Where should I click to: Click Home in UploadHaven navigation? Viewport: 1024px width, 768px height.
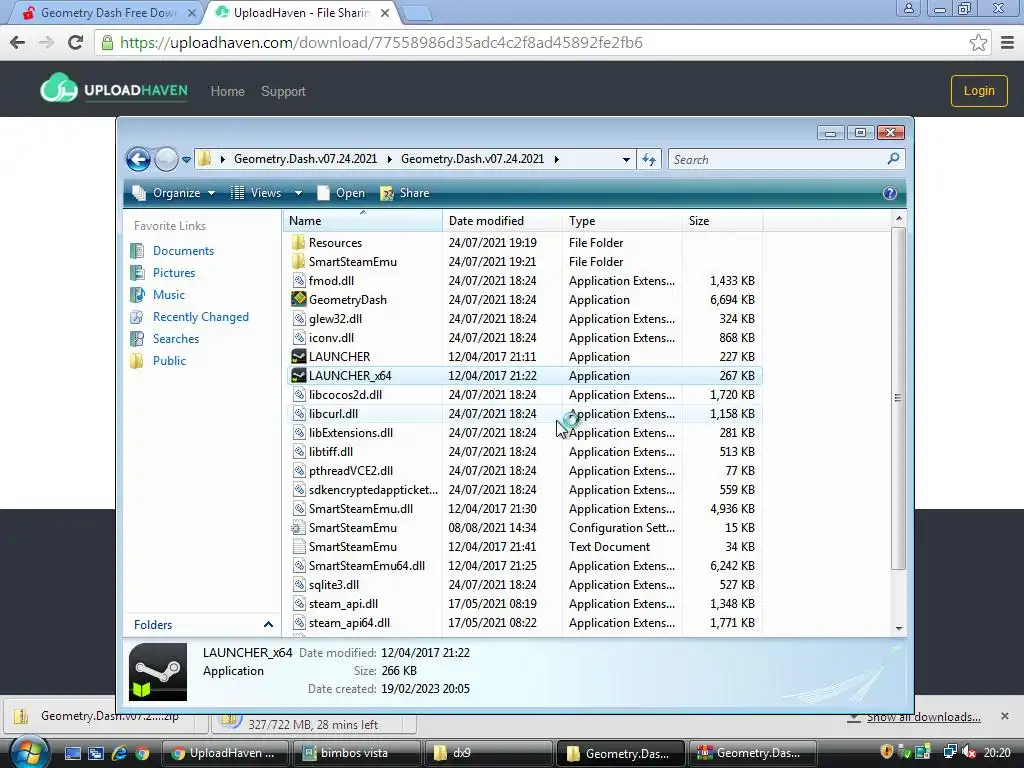227,91
